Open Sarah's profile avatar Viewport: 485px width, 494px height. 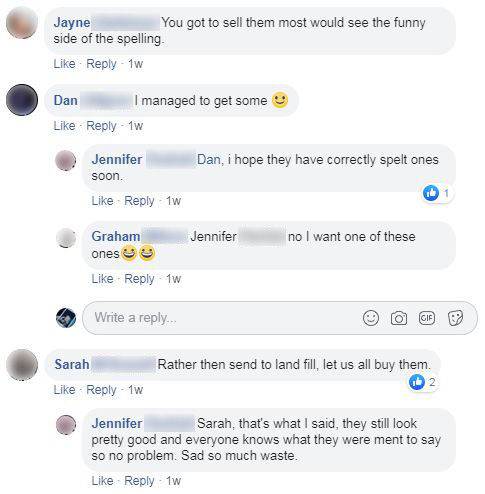point(22,365)
